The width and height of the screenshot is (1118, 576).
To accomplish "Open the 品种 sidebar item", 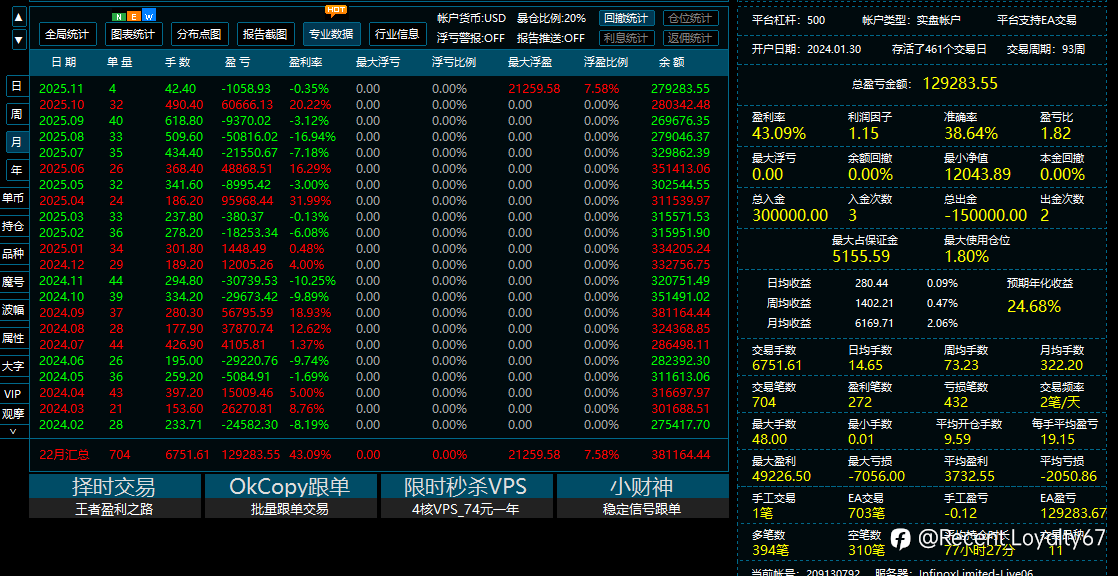I will (x=13, y=254).
